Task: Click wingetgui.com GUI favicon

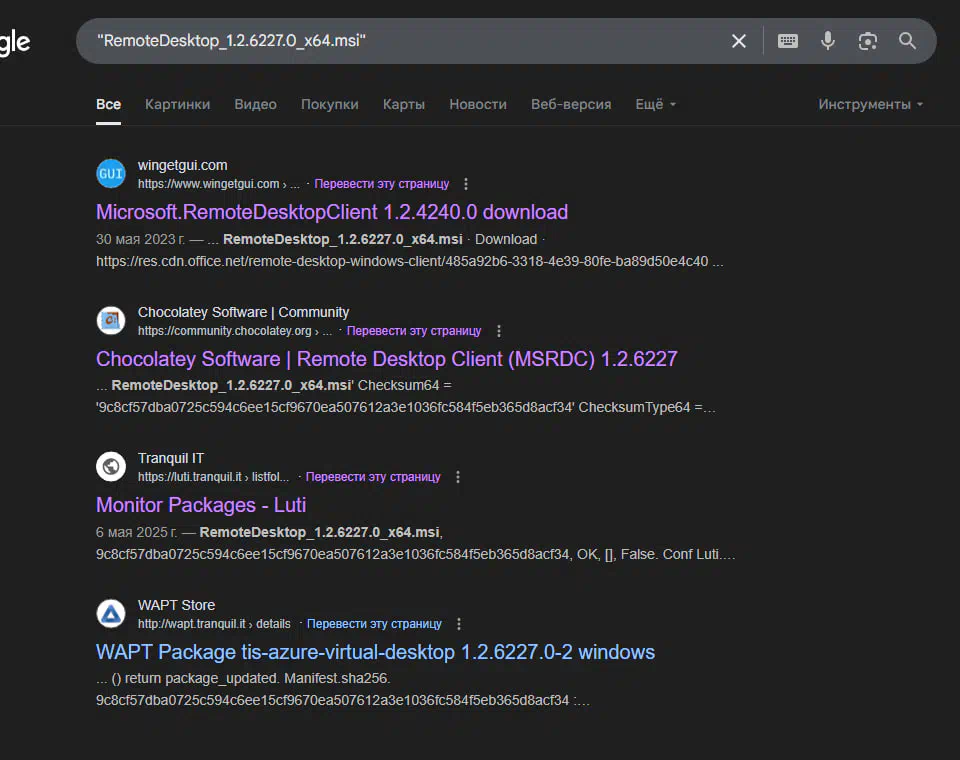Action: point(111,173)
